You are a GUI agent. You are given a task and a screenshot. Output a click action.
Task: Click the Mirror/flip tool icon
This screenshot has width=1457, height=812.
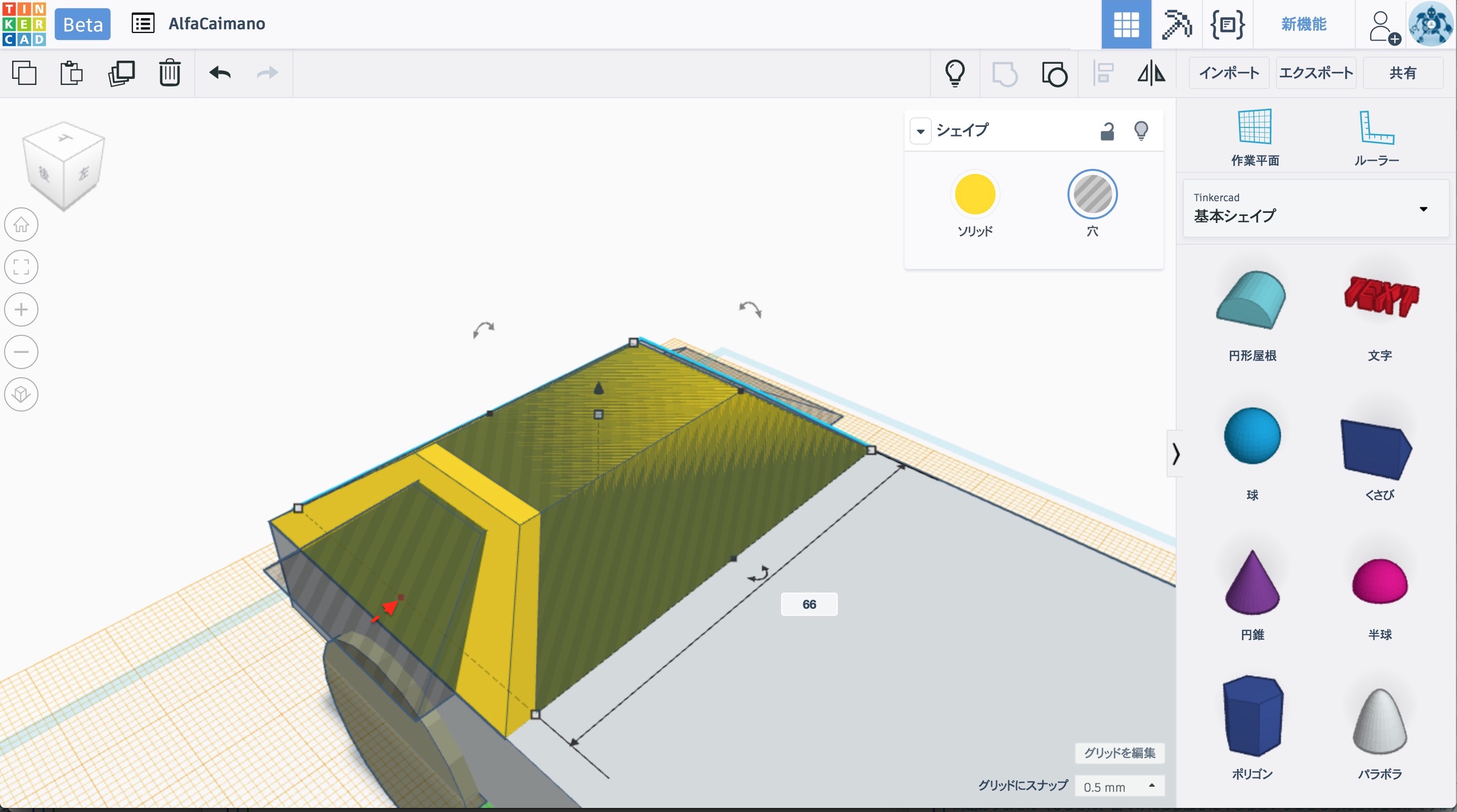[x=1151, y=73]
